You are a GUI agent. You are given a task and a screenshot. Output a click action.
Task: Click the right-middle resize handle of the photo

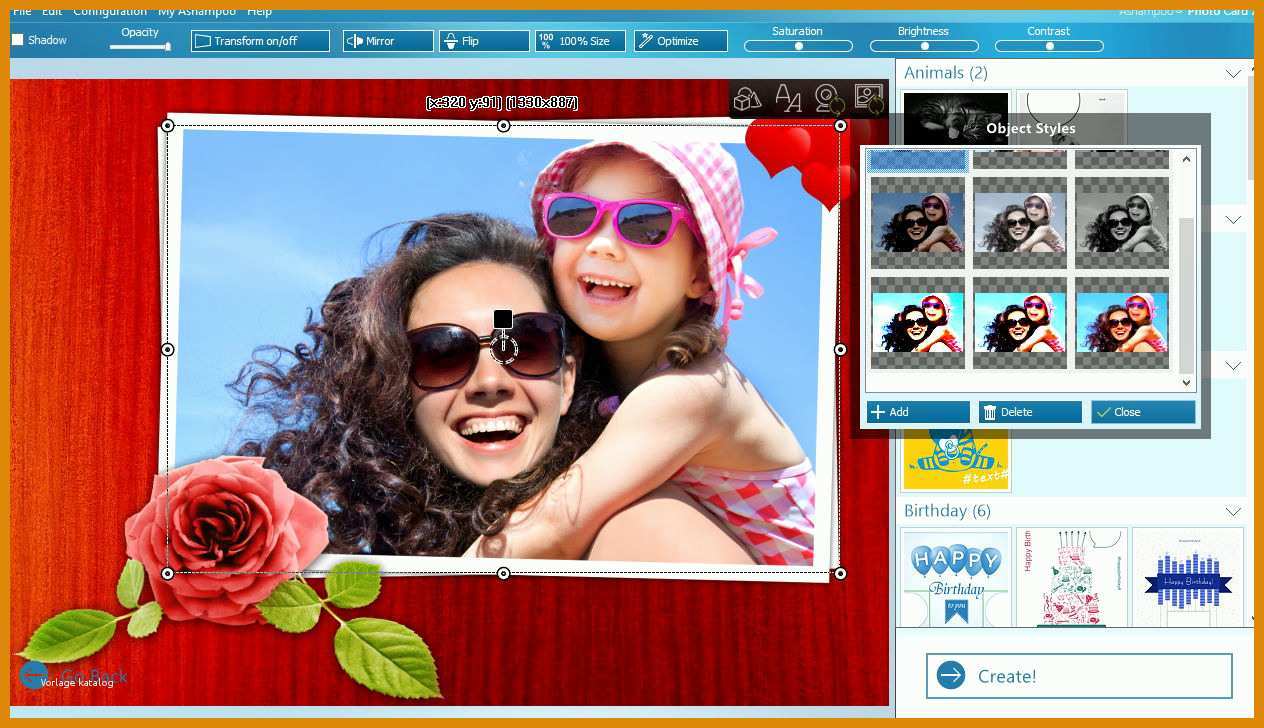[841, 350]
